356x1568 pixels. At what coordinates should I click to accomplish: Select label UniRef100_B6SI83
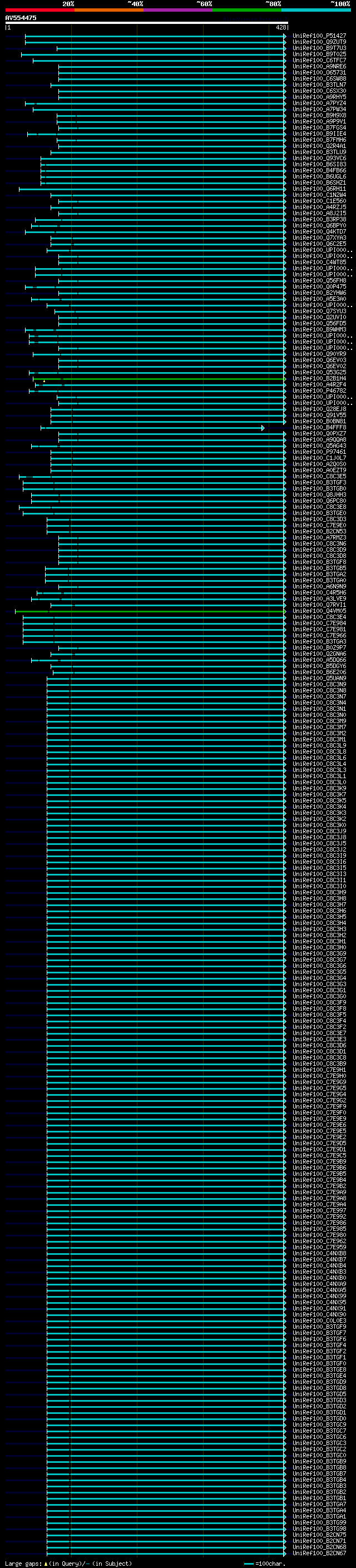[x=319, y=164]
